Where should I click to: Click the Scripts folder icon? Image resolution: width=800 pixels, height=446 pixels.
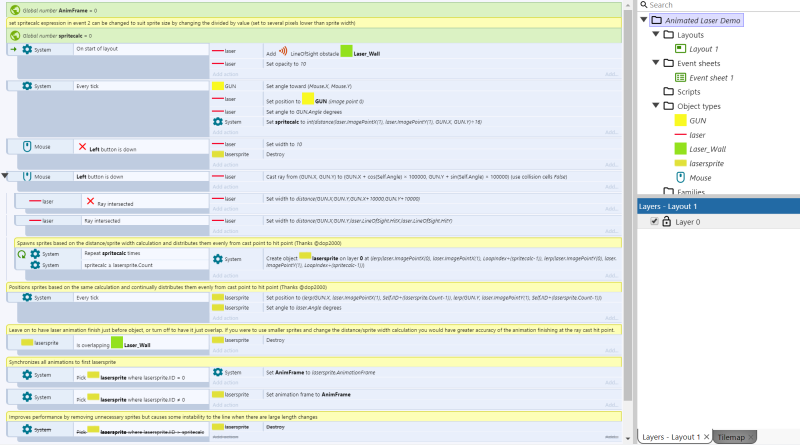[x=668, y=91]
